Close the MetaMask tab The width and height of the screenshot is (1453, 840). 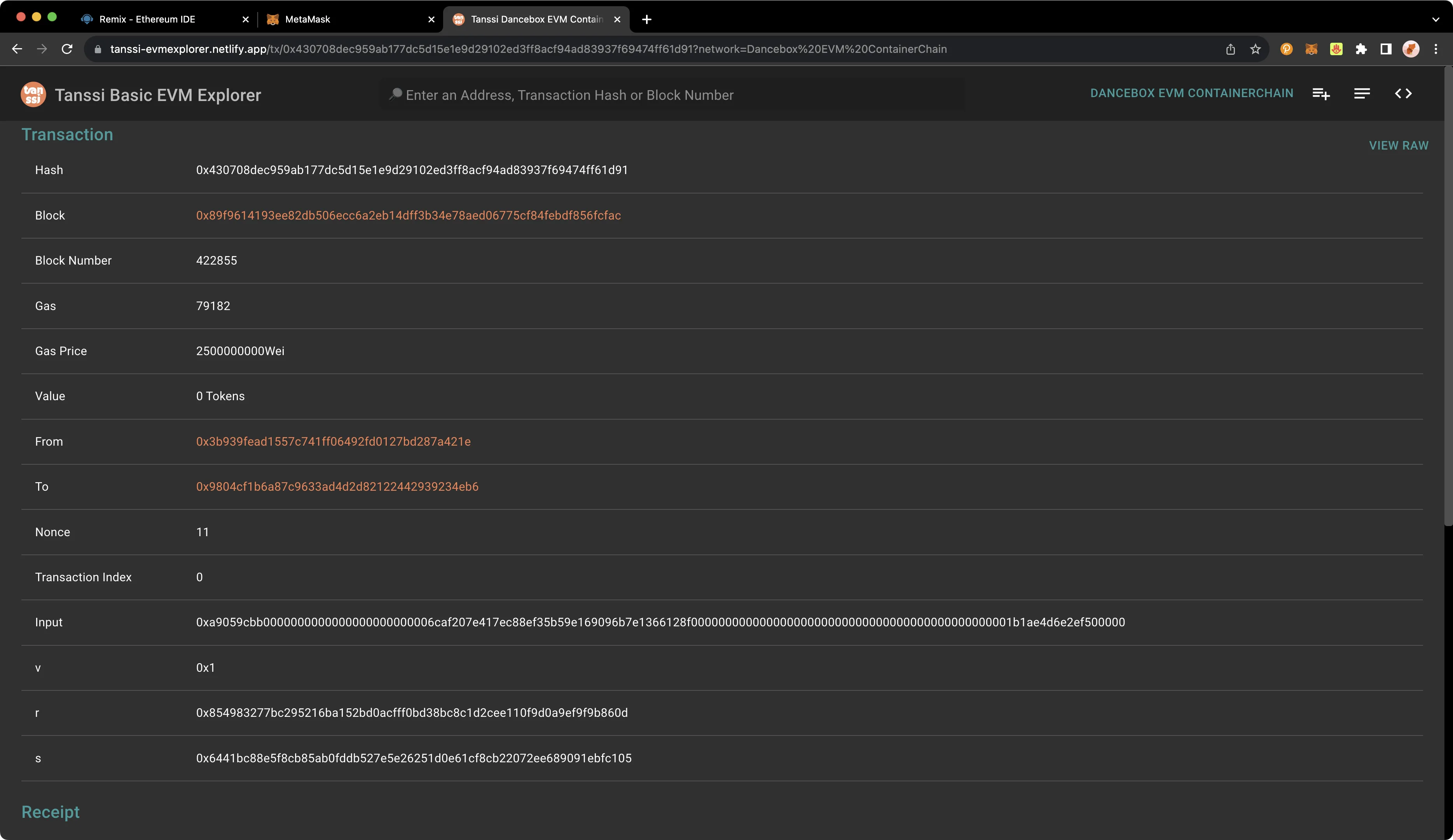pyautogui.click(x=431, y=19)
